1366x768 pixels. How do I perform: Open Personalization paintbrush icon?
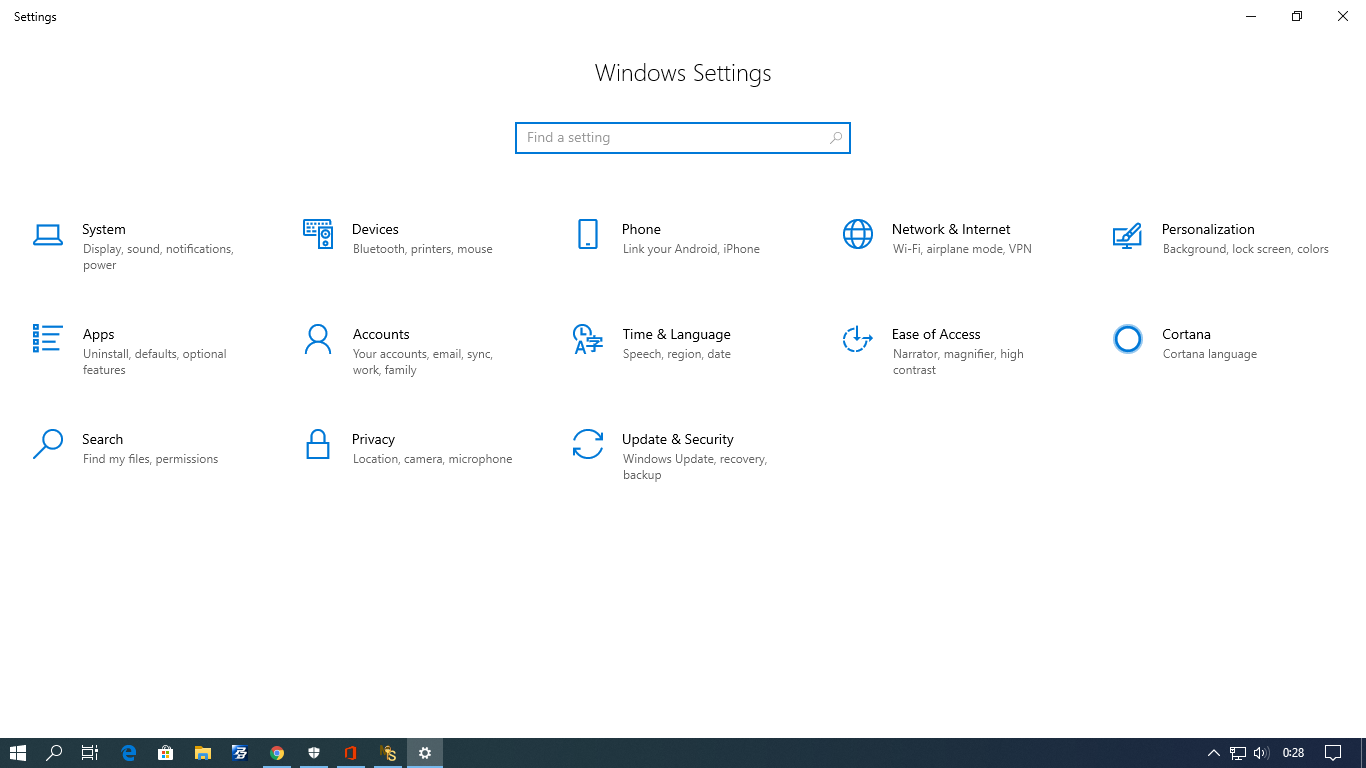(1127, 235)
